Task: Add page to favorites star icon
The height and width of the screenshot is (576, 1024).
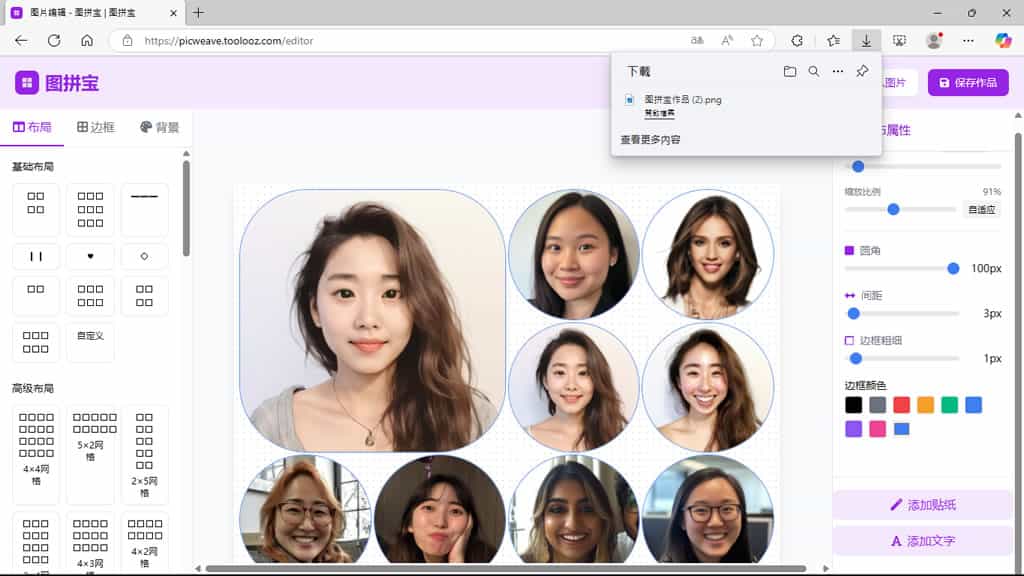Action: [757, 40]
